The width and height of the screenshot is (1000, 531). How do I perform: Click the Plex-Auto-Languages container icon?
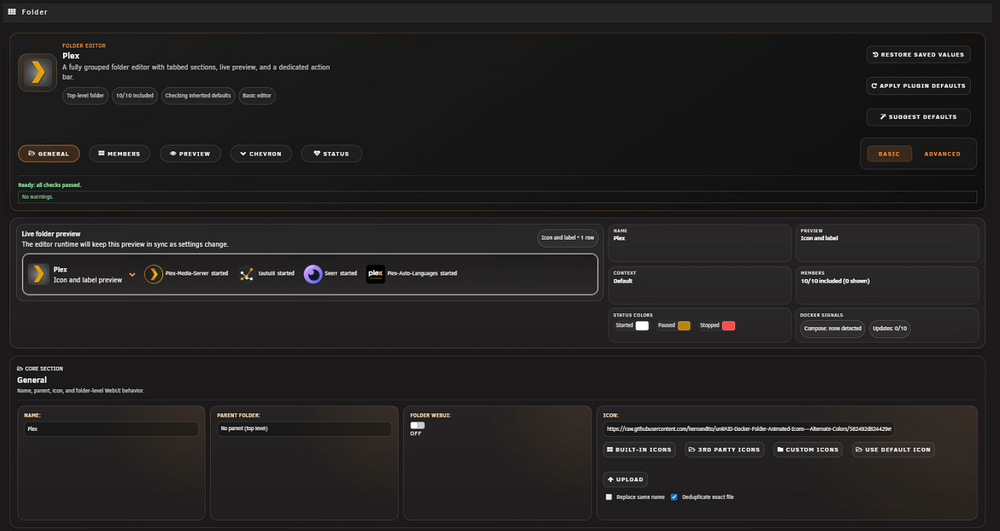click(x=376, y=273)
